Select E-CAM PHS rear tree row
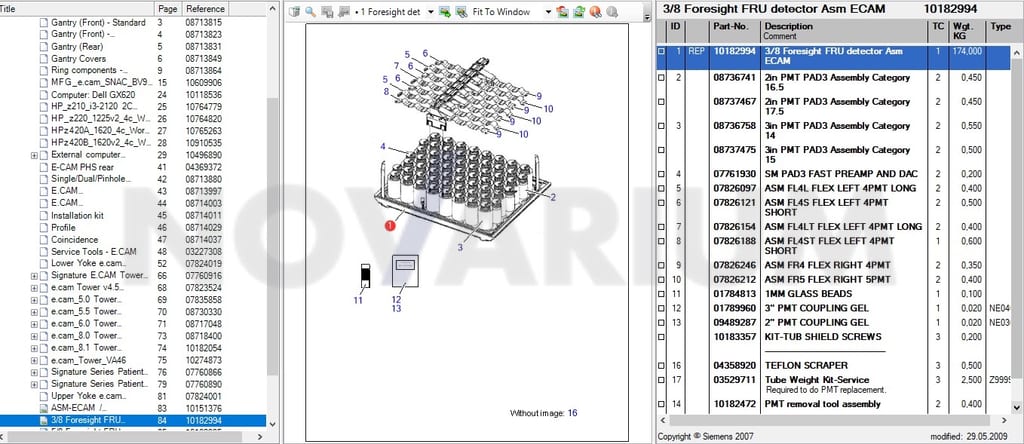The image size is (1024, 444). click(x=133, y=167)
